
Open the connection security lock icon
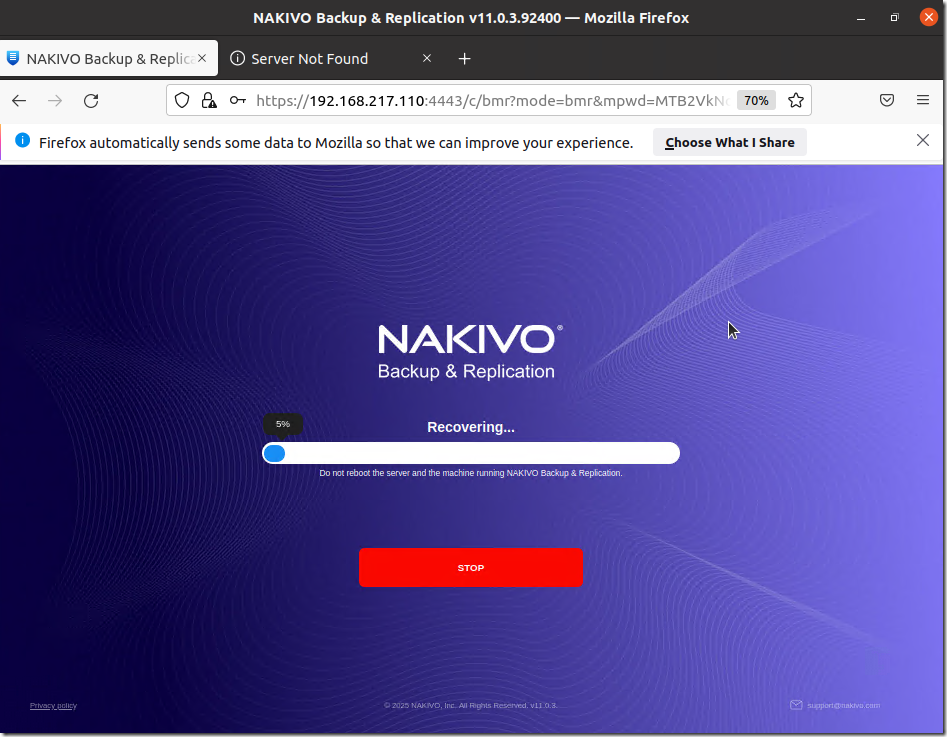[x=209, y=100]
